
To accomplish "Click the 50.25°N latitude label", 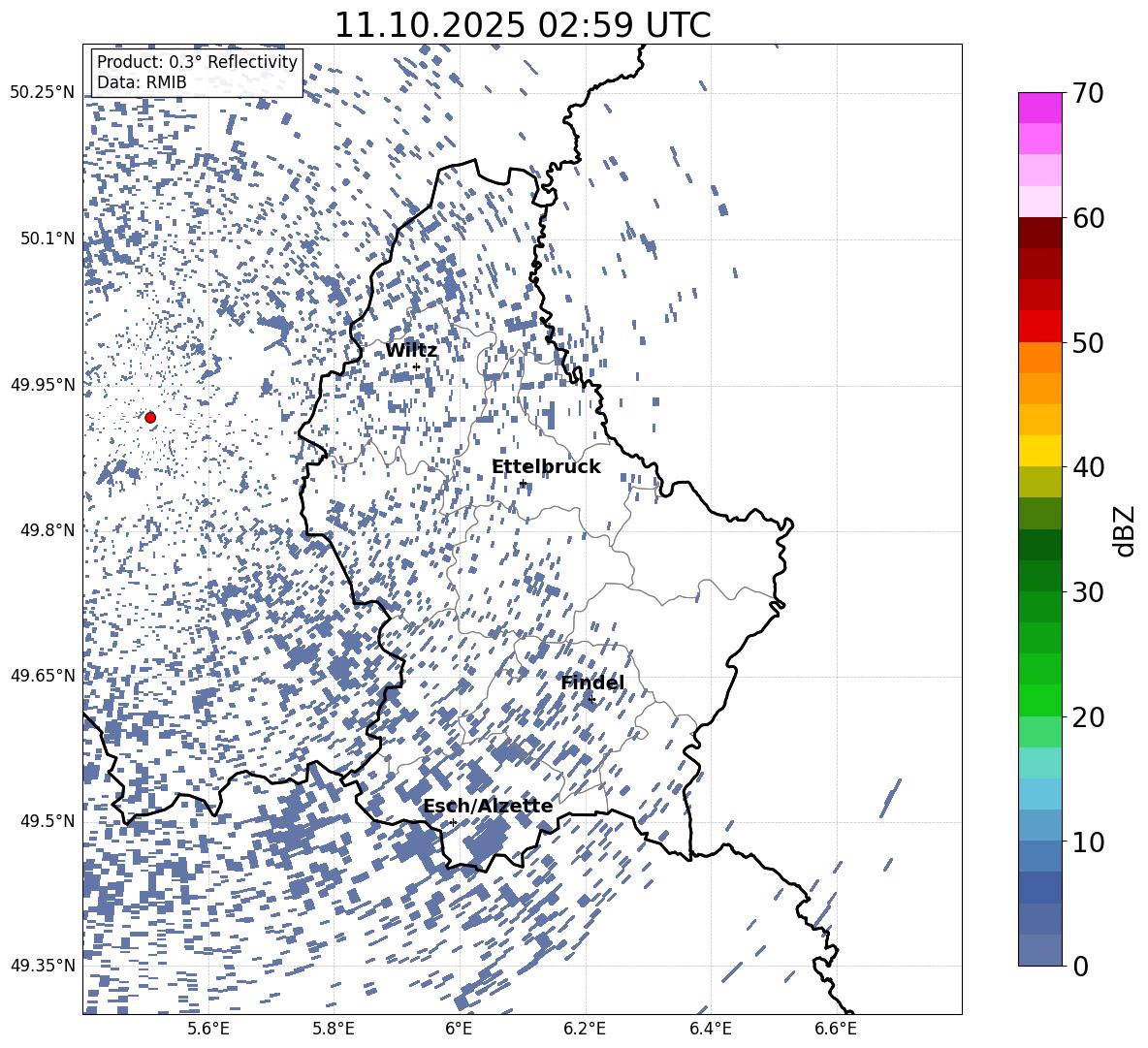I will pos(43,93).
